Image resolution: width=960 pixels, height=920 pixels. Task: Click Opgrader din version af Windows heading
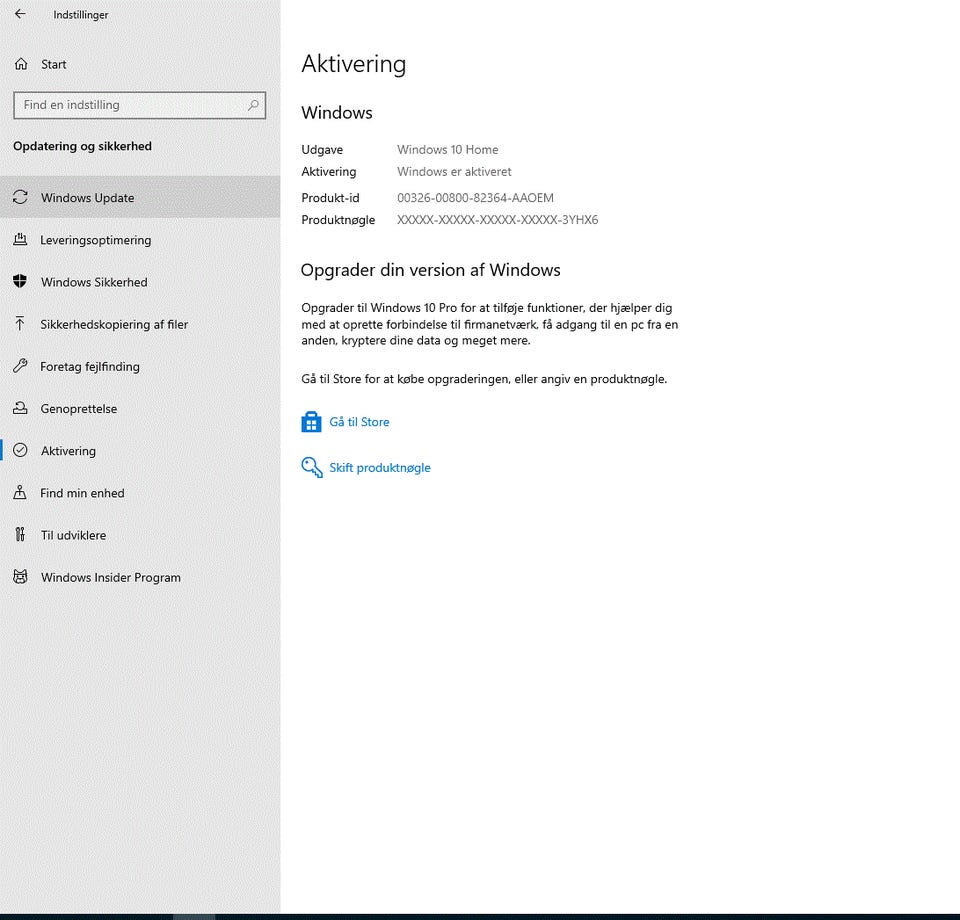[x=430, y=270]
